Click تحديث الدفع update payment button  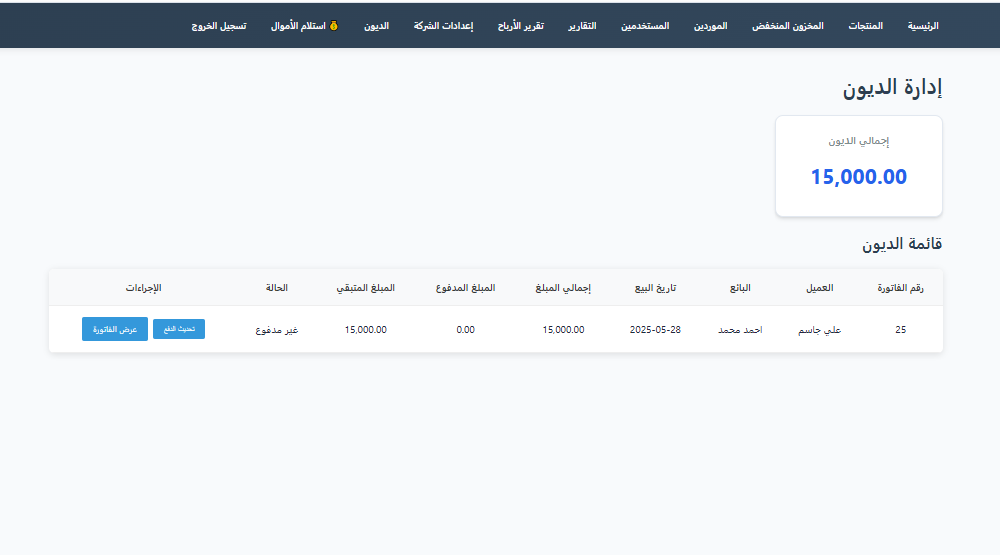point(179,329)
